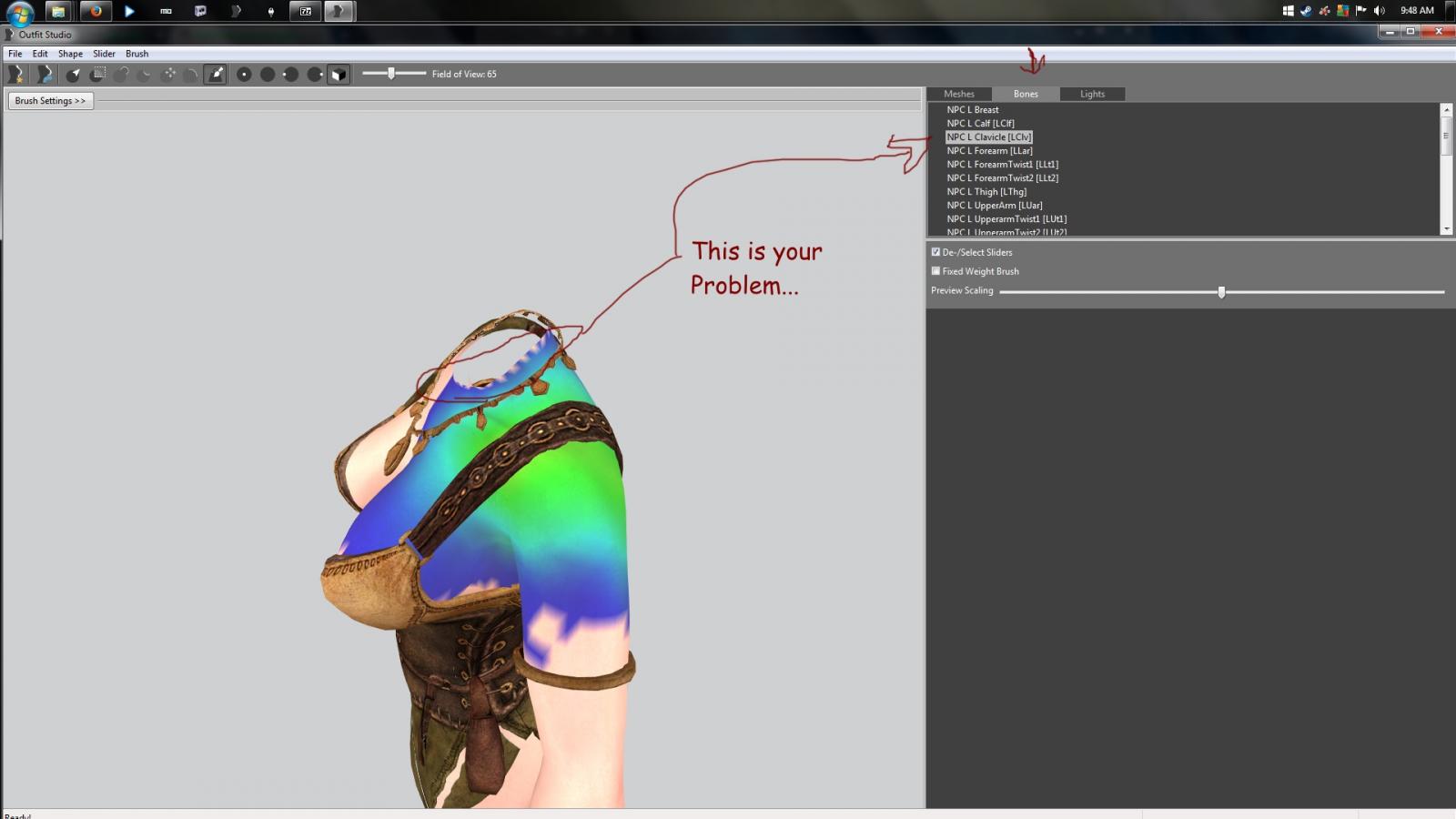Click the Load Outfit toolbar icon
Screen dimensions: 1456x819
[x=44, y=75]
